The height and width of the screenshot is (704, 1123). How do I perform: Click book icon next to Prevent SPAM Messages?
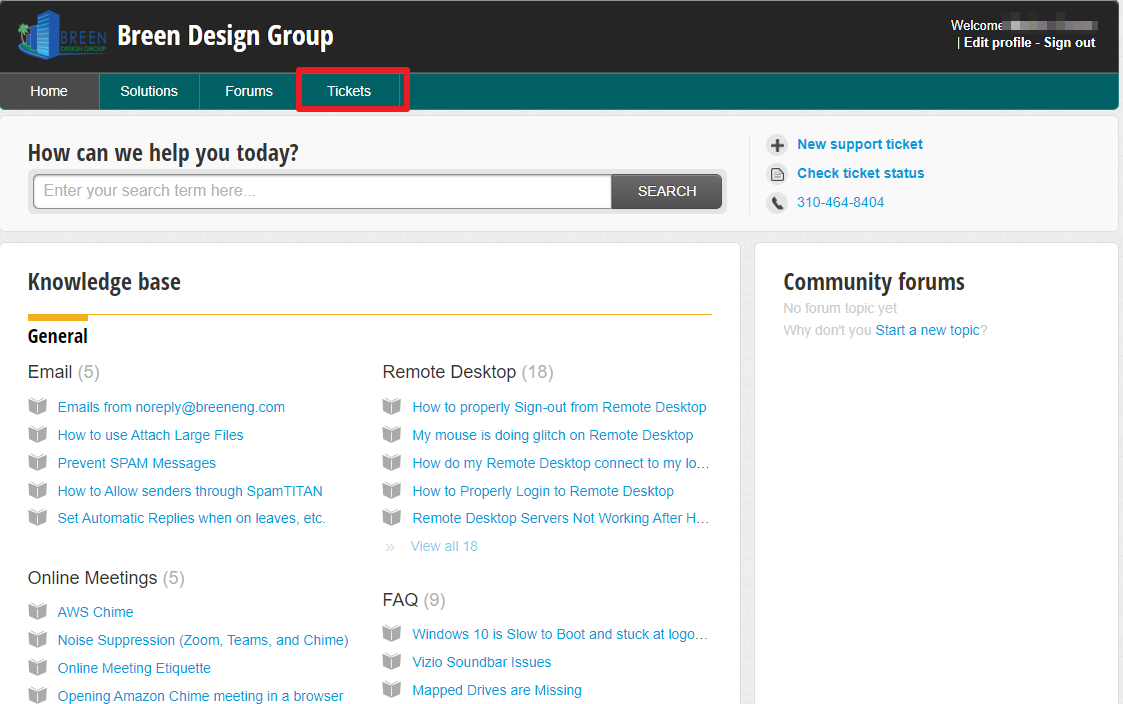[x=37, y=463]
